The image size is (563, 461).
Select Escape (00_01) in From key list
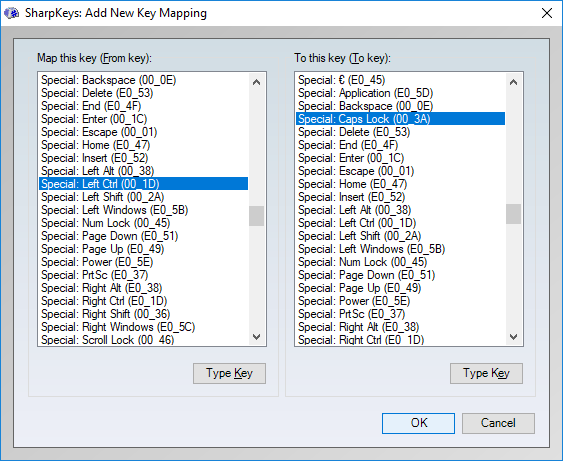tap(143, 132)
